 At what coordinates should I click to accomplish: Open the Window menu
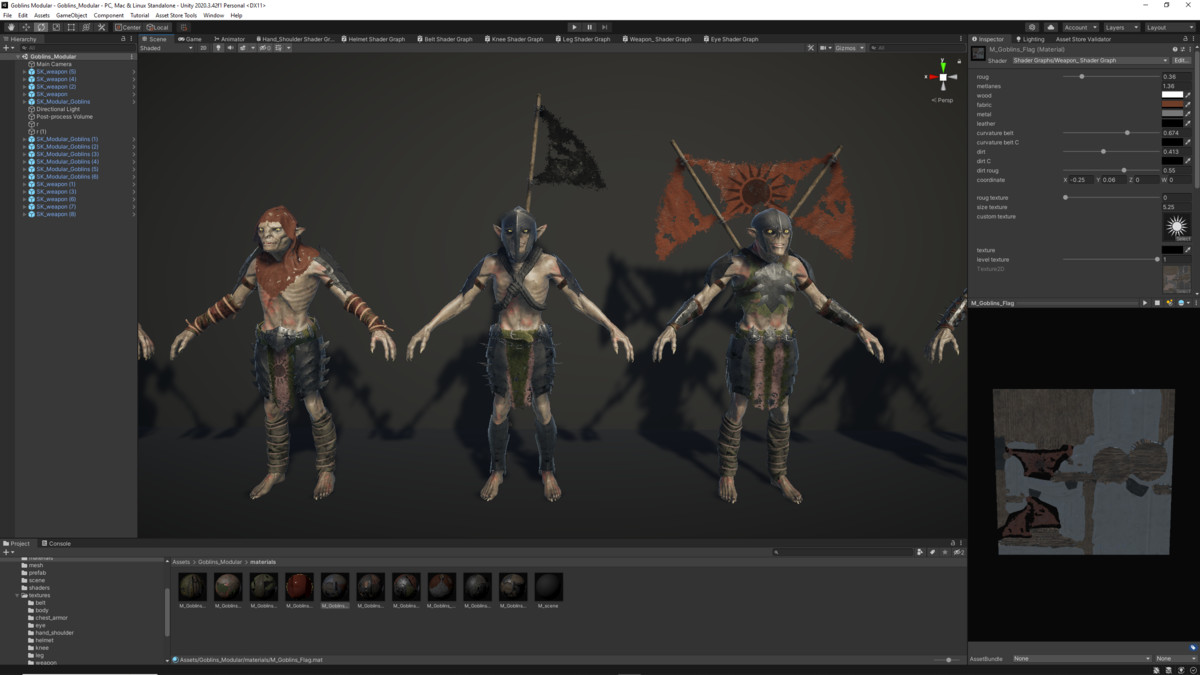214,16
